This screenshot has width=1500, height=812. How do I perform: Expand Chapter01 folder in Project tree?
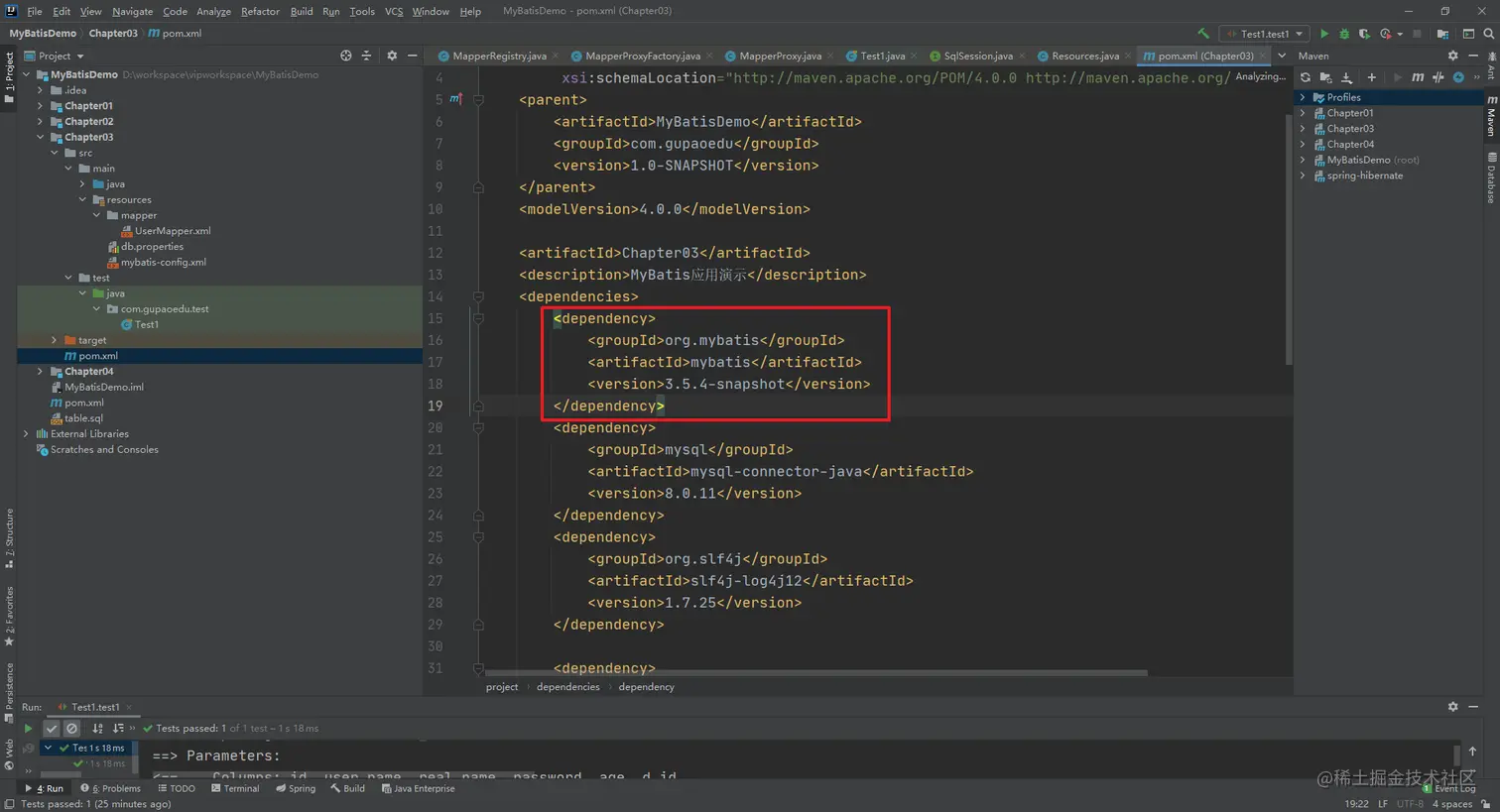(x=41, y=106)
